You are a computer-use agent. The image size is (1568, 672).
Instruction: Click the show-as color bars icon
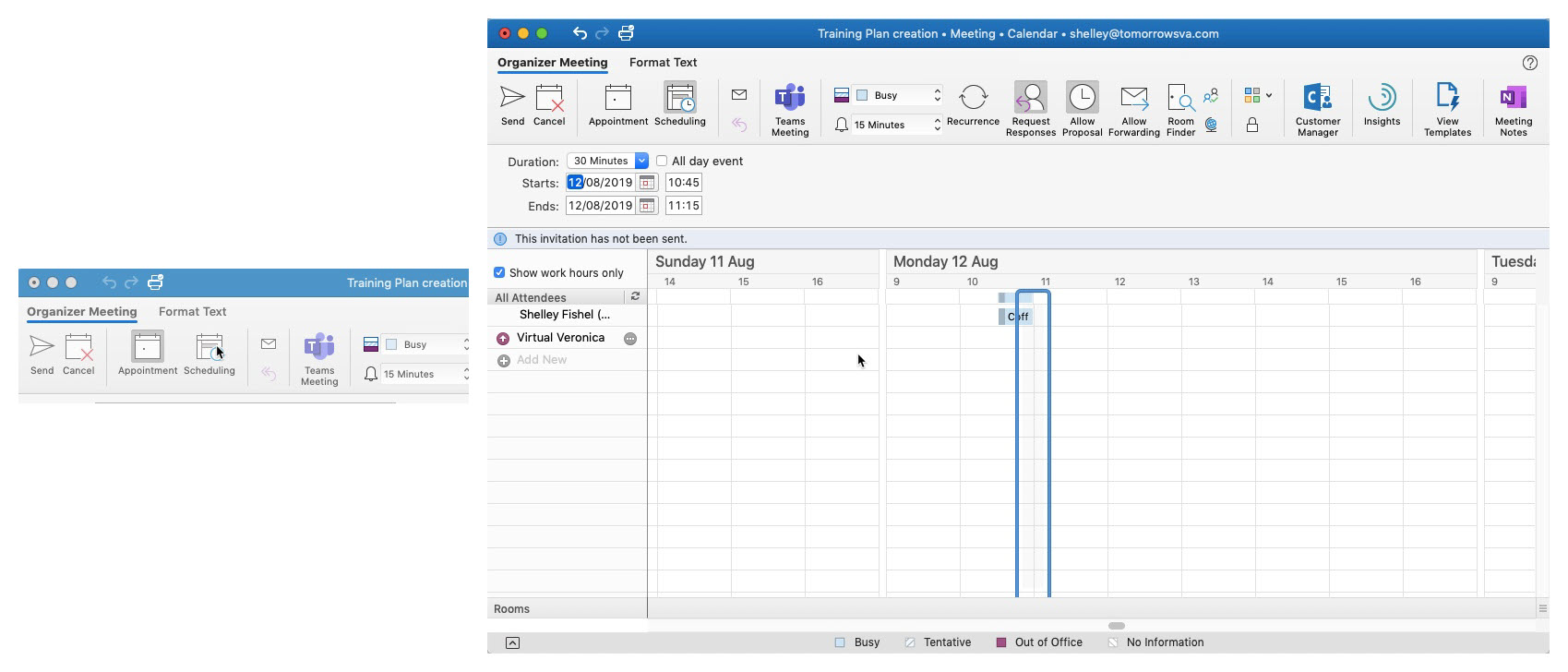(x=842, y=95)
